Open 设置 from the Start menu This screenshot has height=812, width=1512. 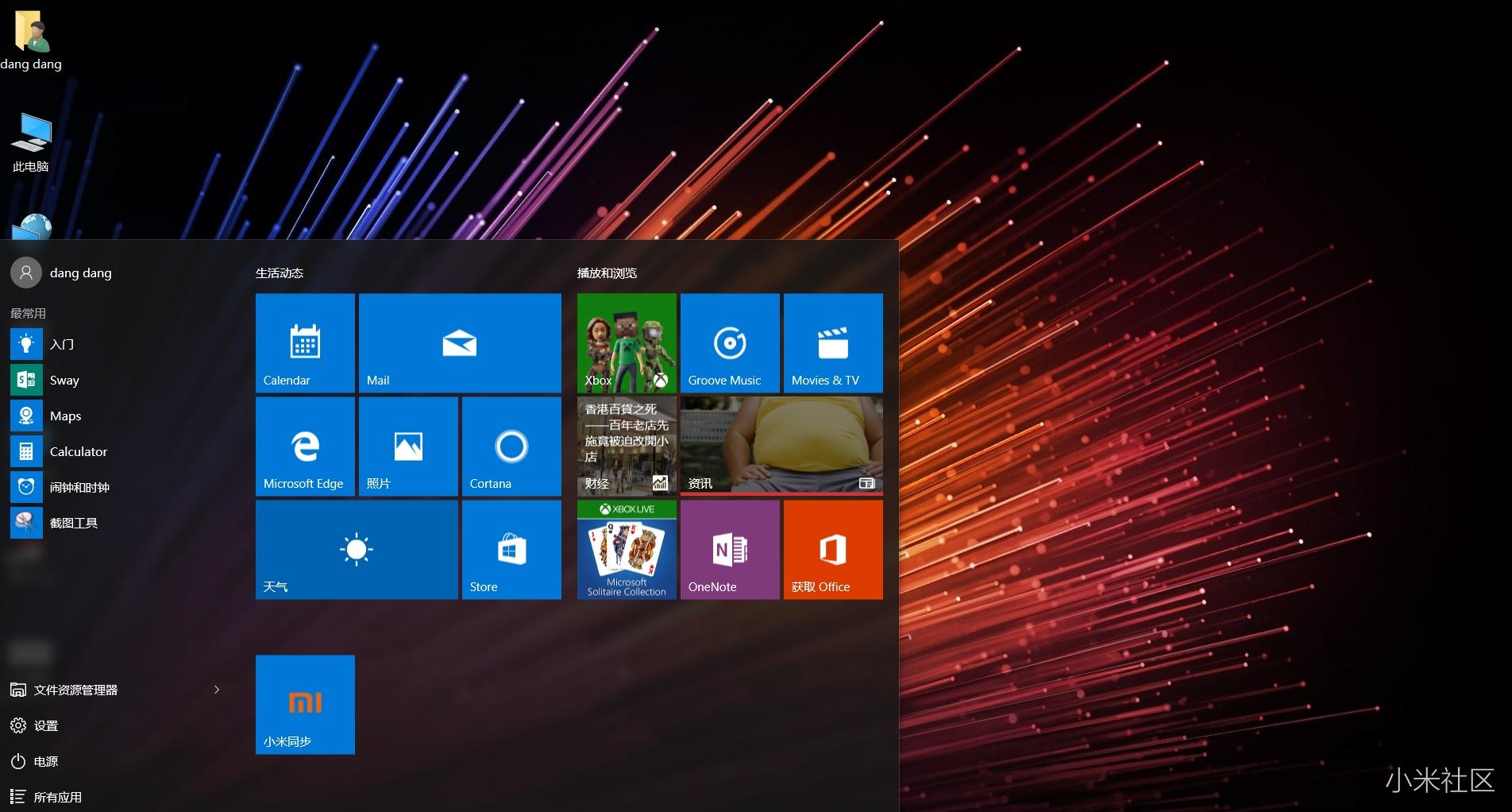click(45, 725)
